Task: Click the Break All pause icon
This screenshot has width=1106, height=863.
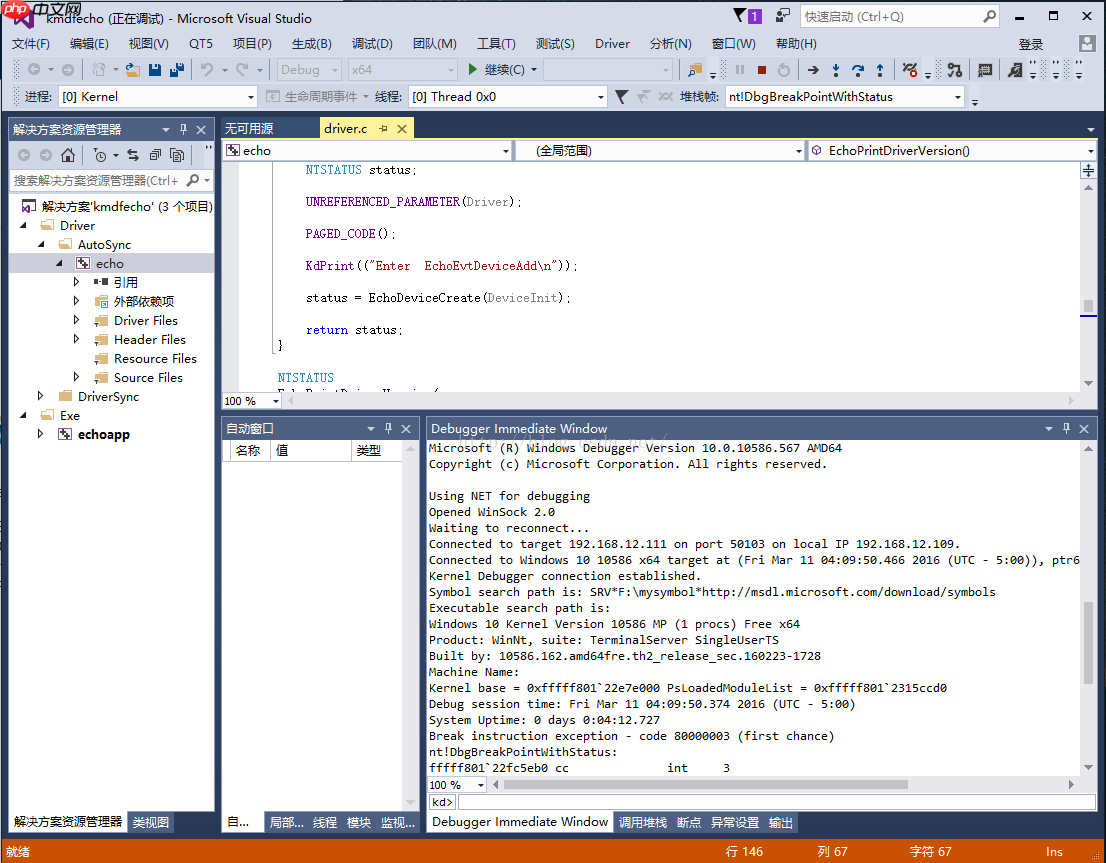Action: coord(740,68)
